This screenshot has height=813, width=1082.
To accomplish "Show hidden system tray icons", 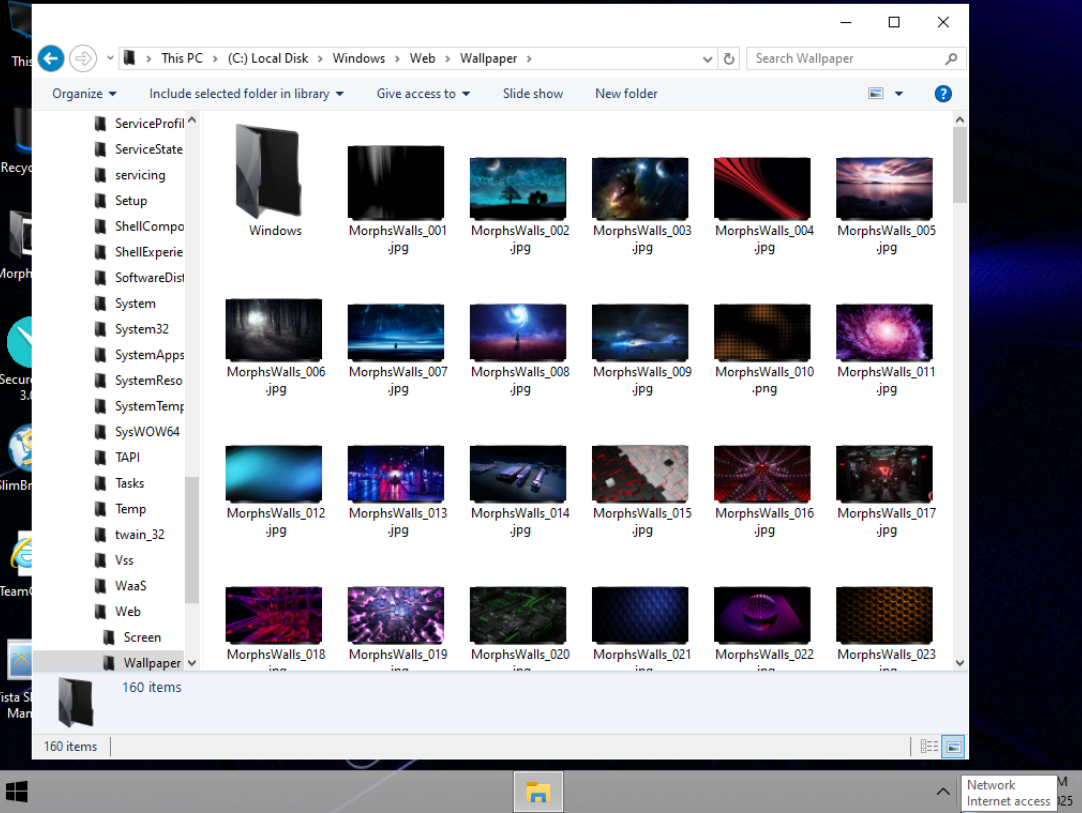I will (942, 792).
